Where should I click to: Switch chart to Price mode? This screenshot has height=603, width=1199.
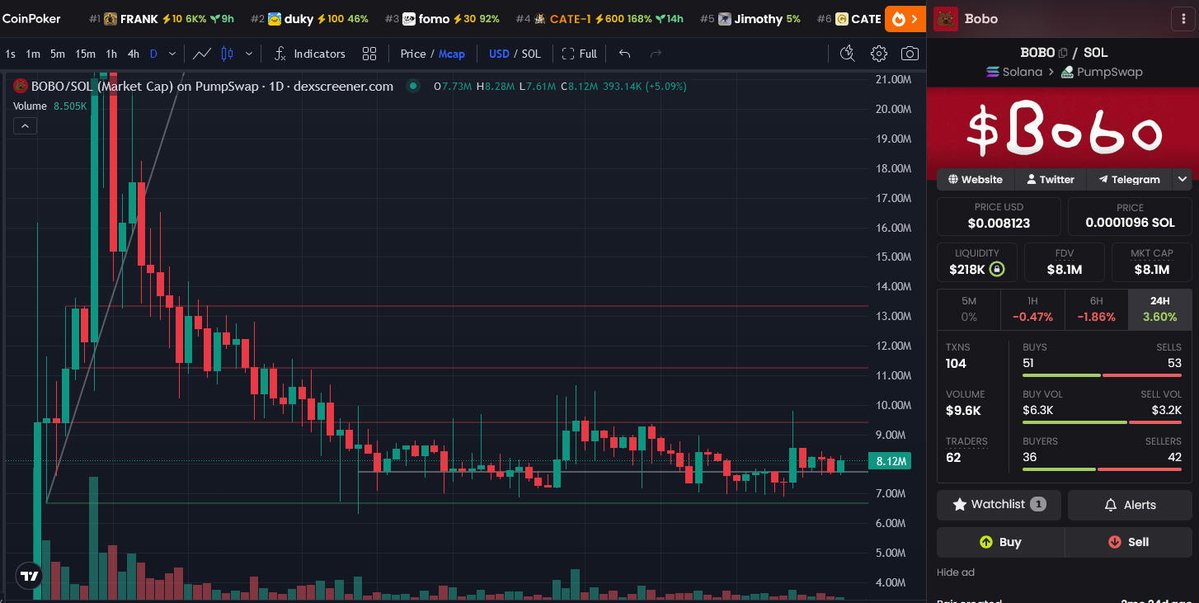coord(413,53)
